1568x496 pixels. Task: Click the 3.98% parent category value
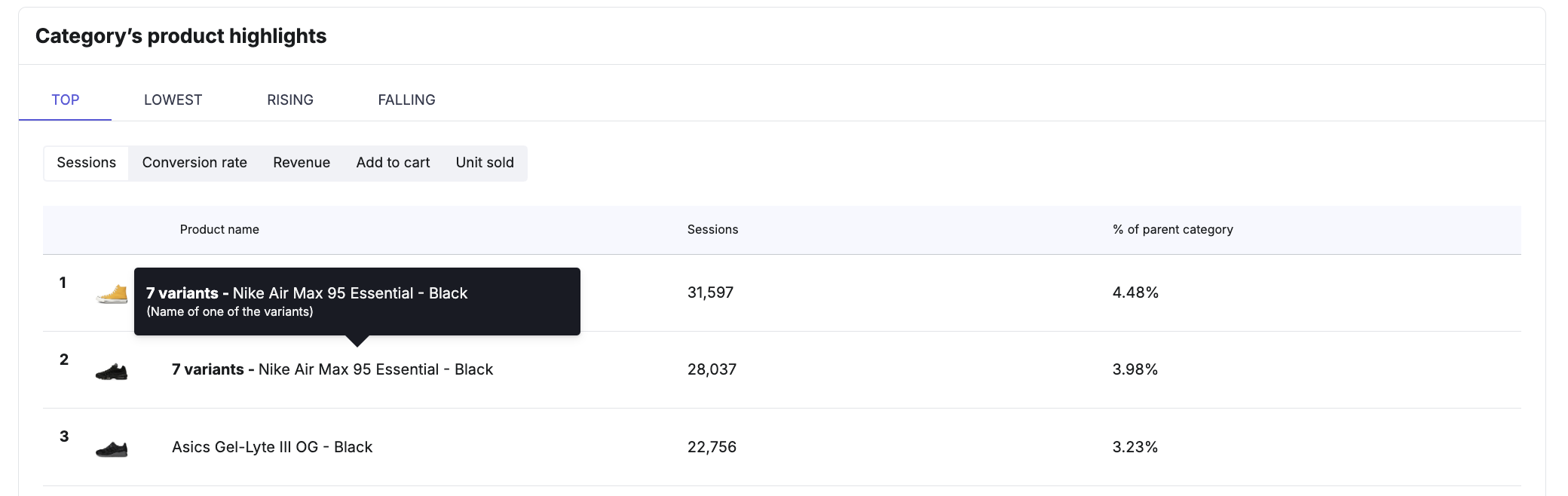pos(1135,369)
